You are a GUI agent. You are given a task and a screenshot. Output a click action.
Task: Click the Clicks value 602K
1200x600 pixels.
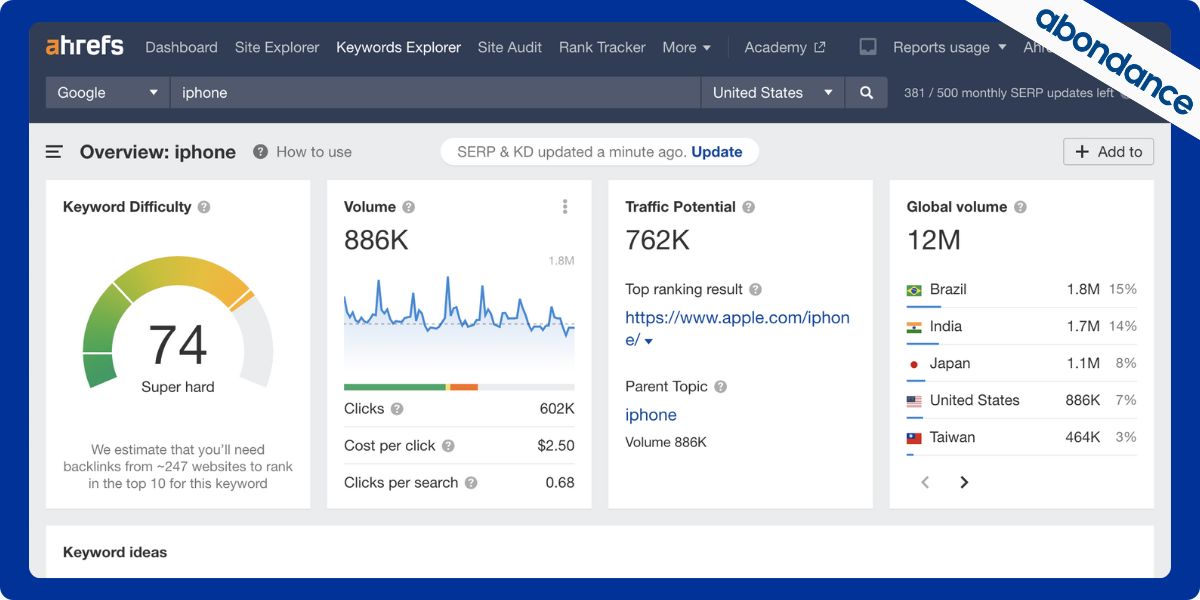pyautogui.click(x=557, y=409)
